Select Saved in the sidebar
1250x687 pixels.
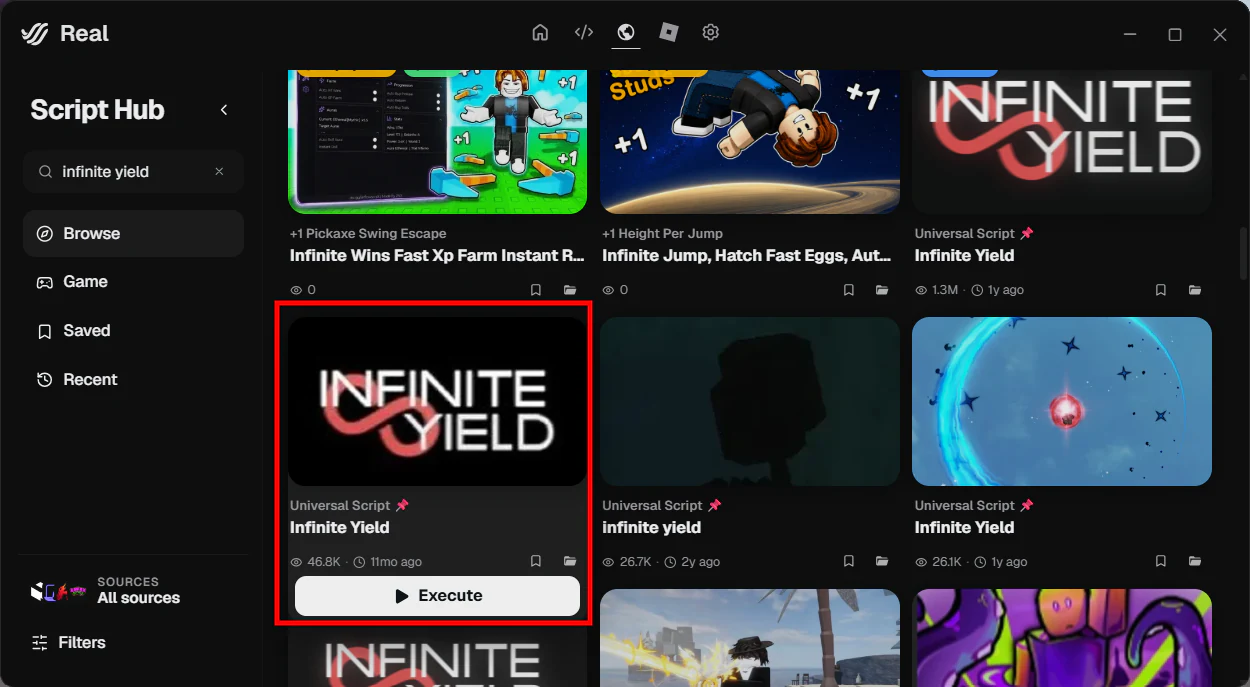point(133,331)
